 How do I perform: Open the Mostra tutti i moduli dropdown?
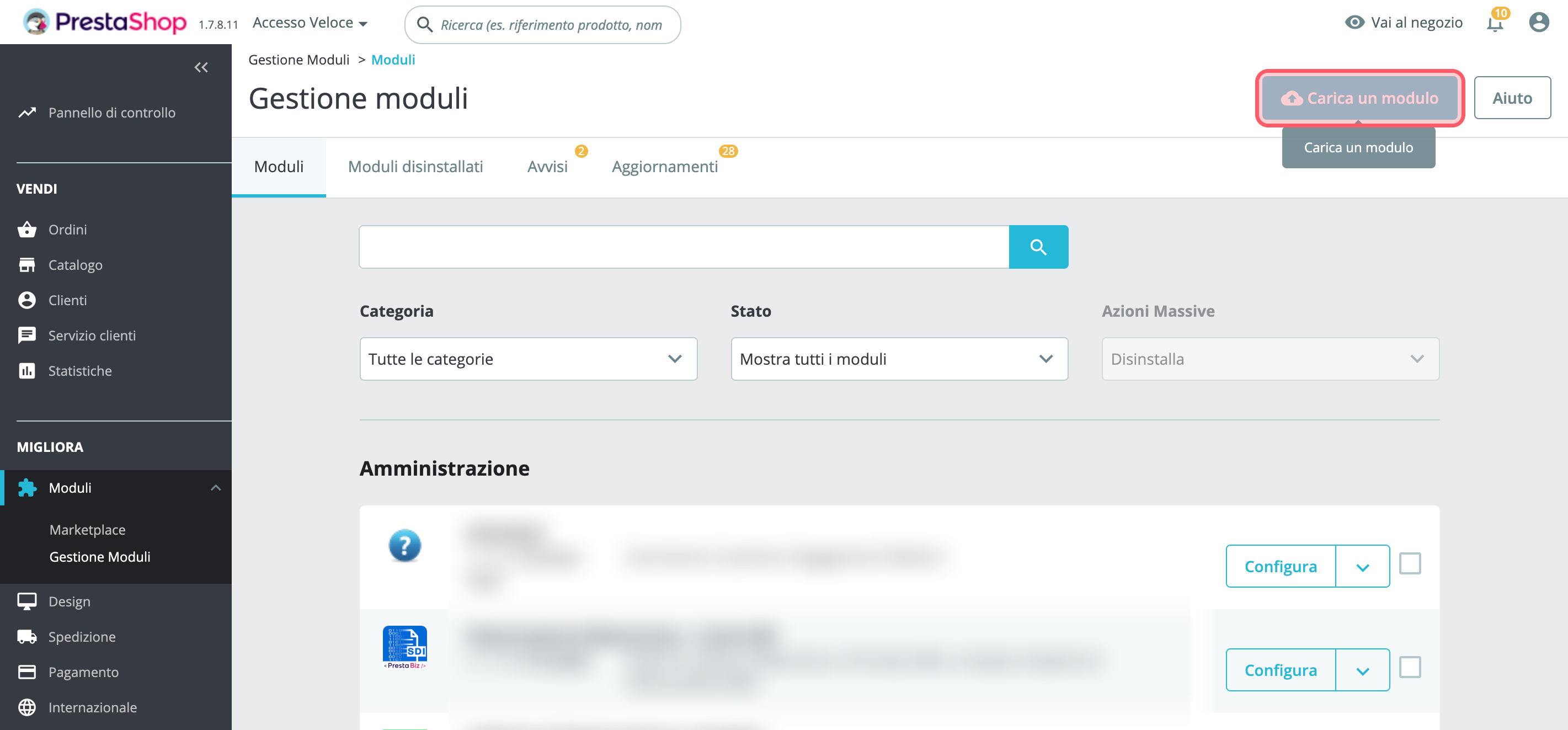(899, 359)
